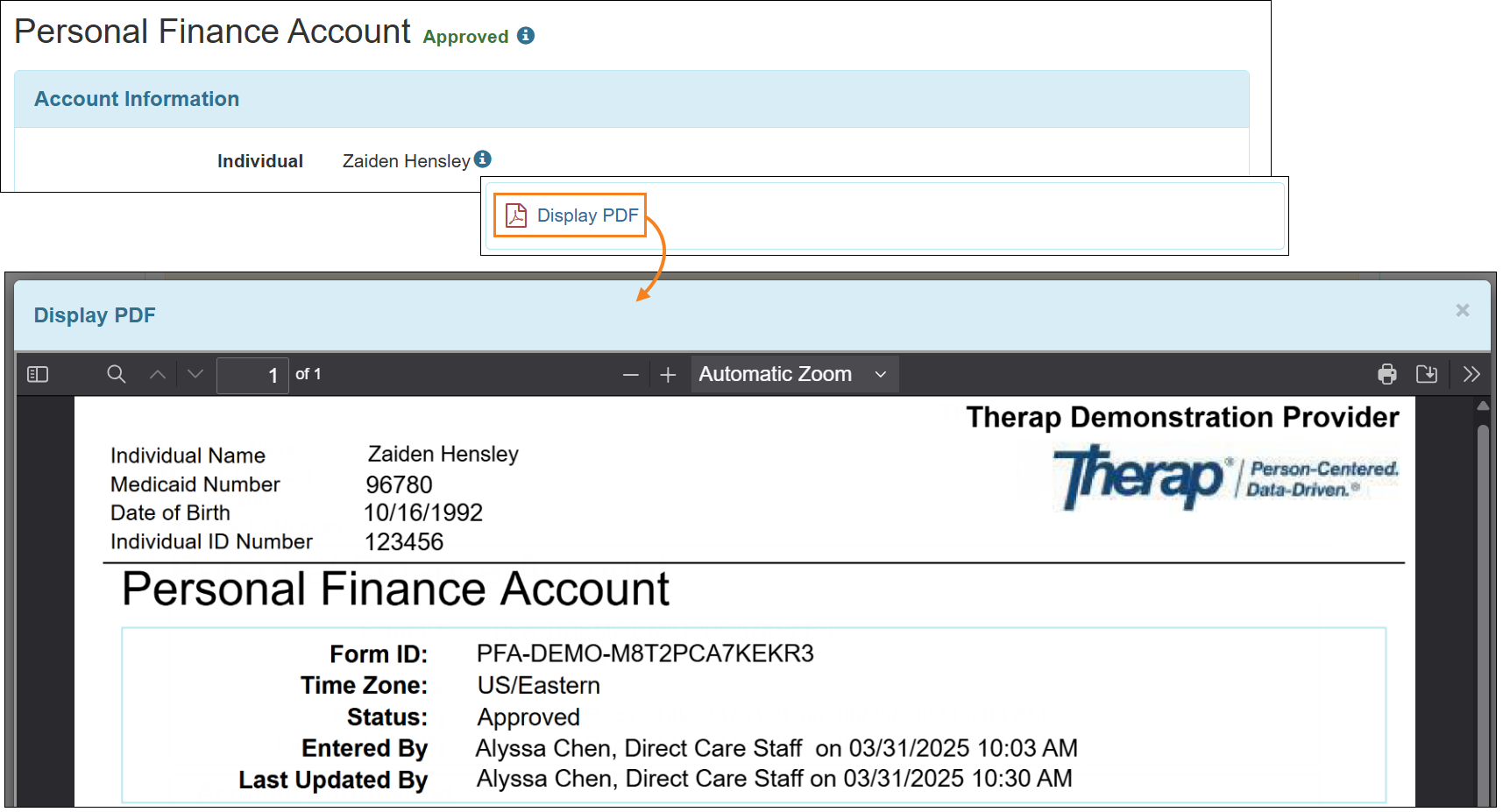This screenshot has height=812, width=1503.
Task: Zoom in with the plus button
Action: tap(668, 375)
